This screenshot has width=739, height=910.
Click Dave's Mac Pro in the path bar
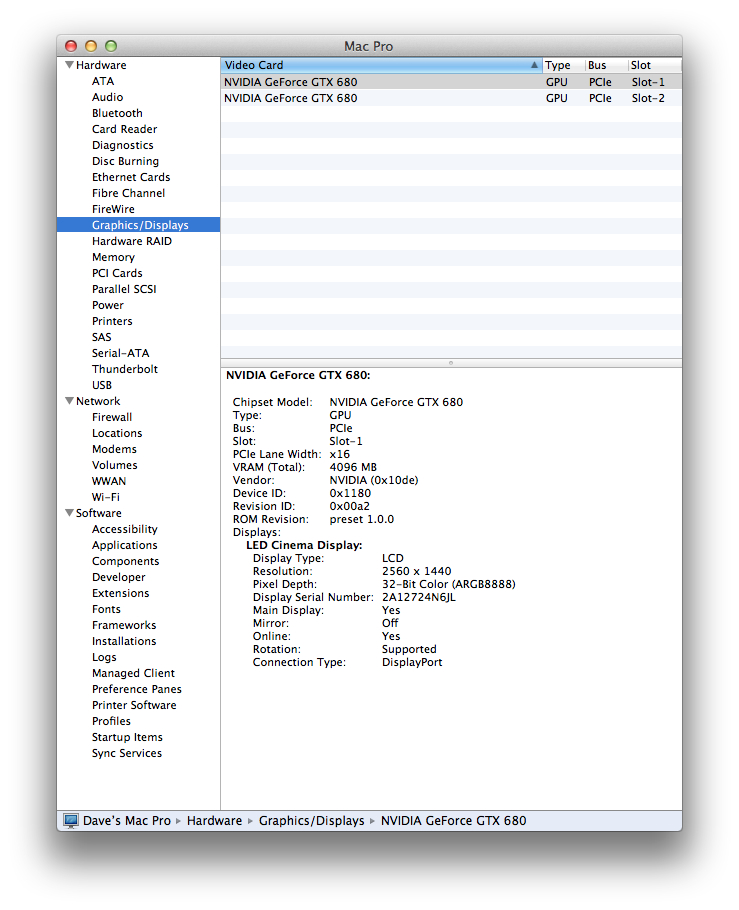(127, 821)
